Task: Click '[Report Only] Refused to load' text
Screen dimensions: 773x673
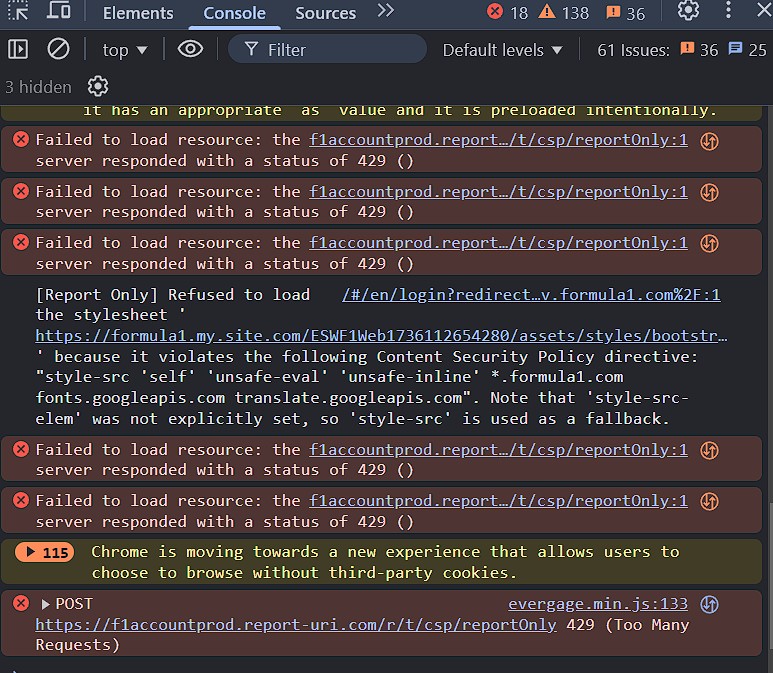Action: pos(173,295)
